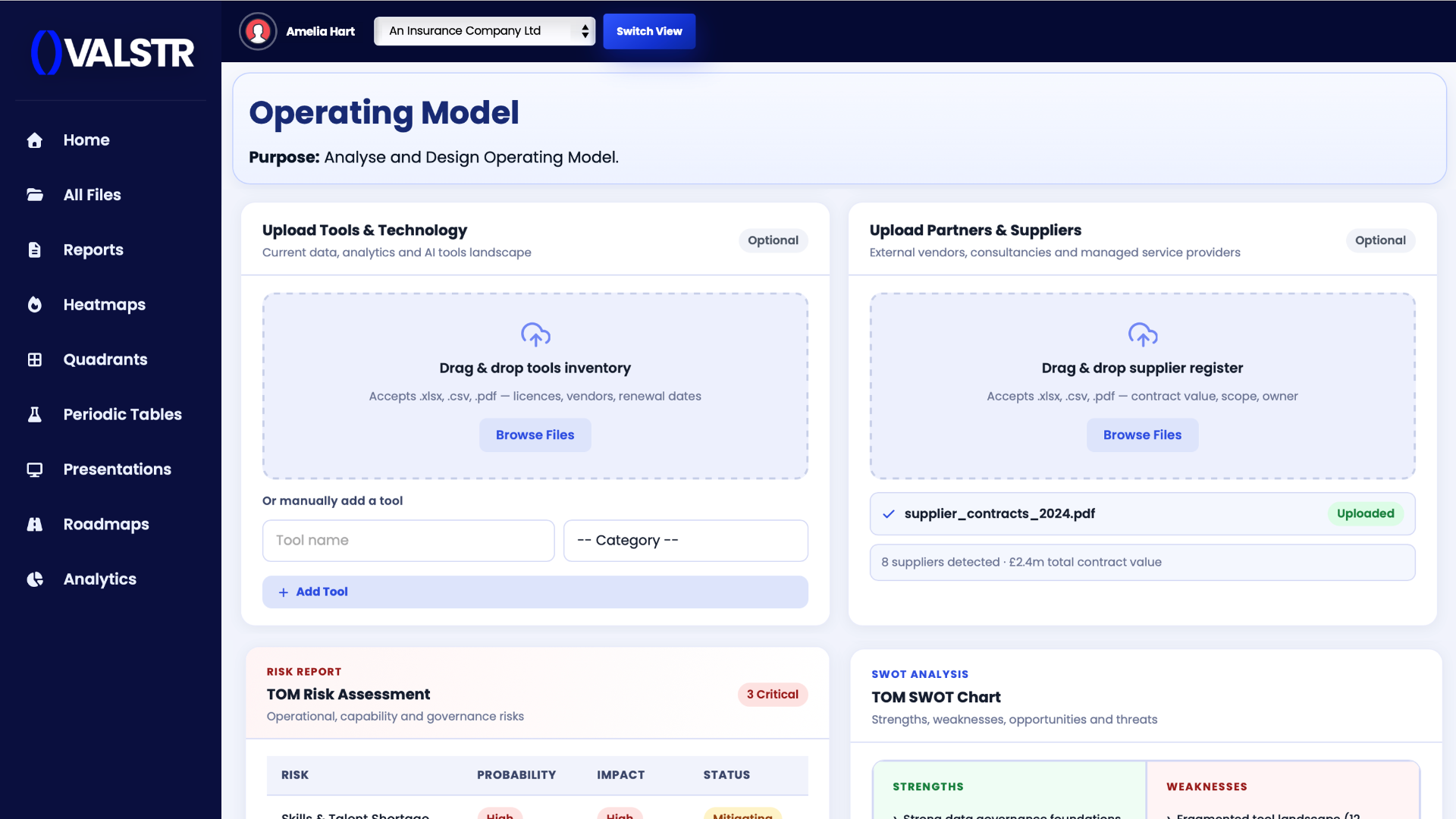Click the Heatmaps flame icon
The height and width of the screenshot is (819, 1456).
point(35,304)
